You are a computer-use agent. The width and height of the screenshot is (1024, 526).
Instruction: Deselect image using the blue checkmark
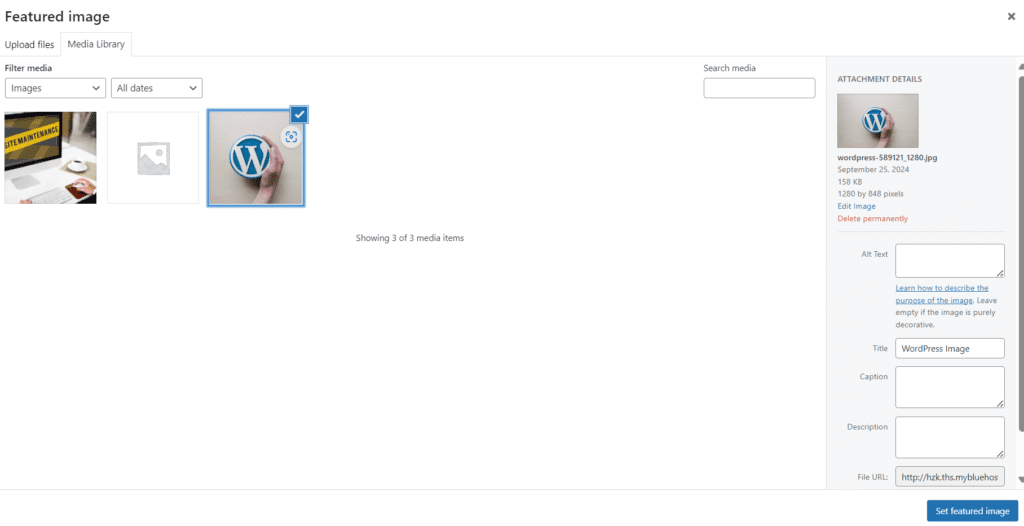click(299, 114)
